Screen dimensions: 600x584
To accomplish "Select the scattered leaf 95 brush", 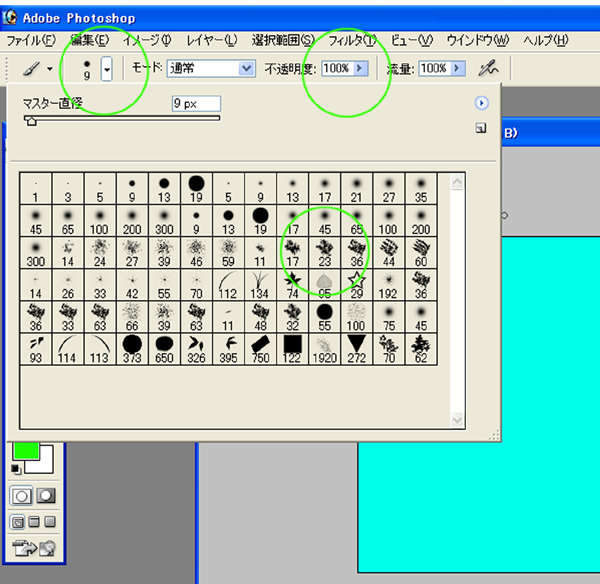I will (324, 285).
